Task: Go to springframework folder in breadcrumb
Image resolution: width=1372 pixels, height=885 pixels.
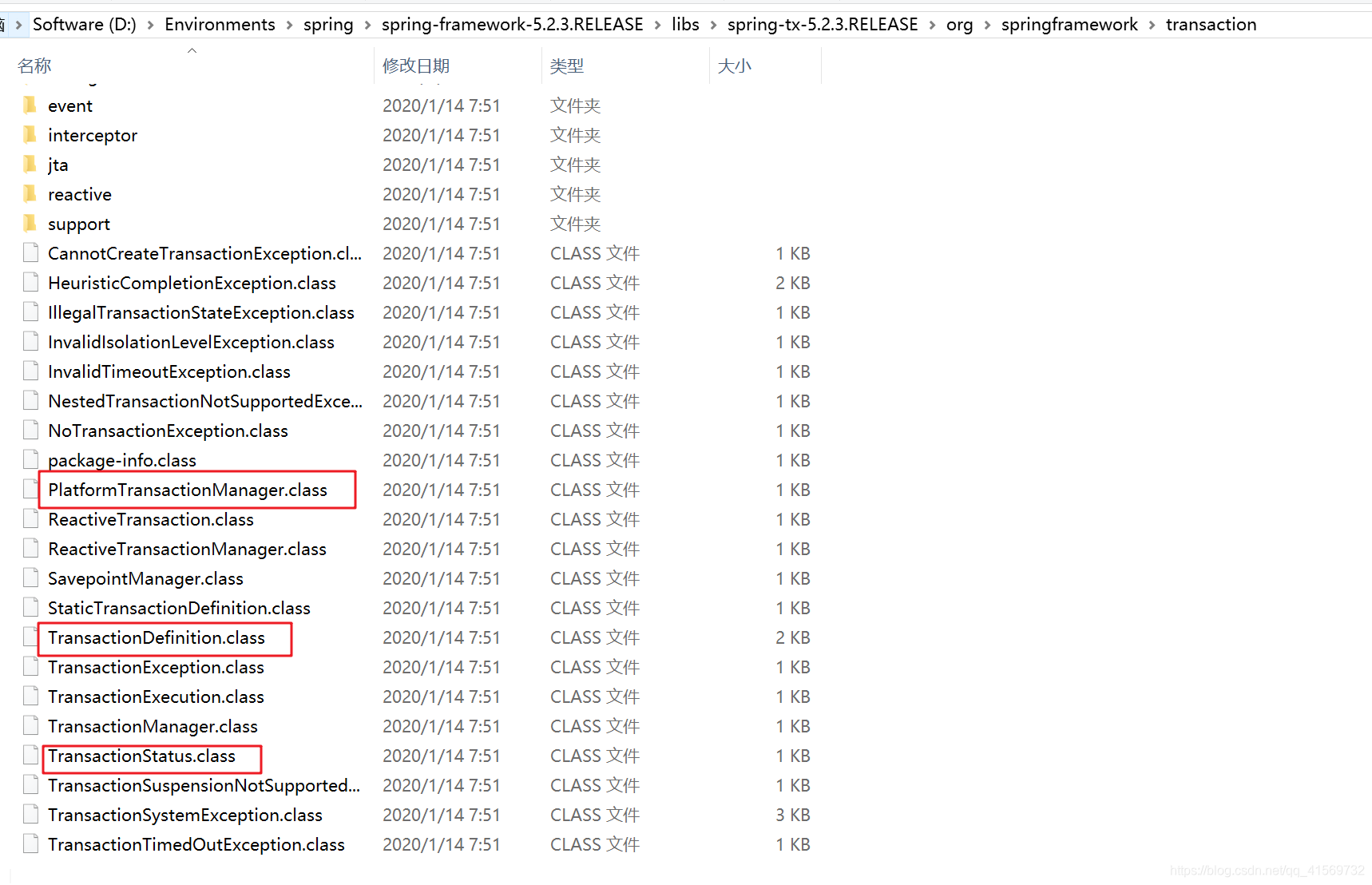Action: point(1069,25)
